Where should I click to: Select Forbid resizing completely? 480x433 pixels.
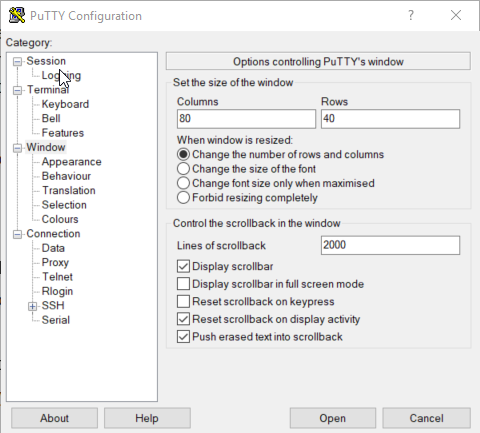pos(247,198)
